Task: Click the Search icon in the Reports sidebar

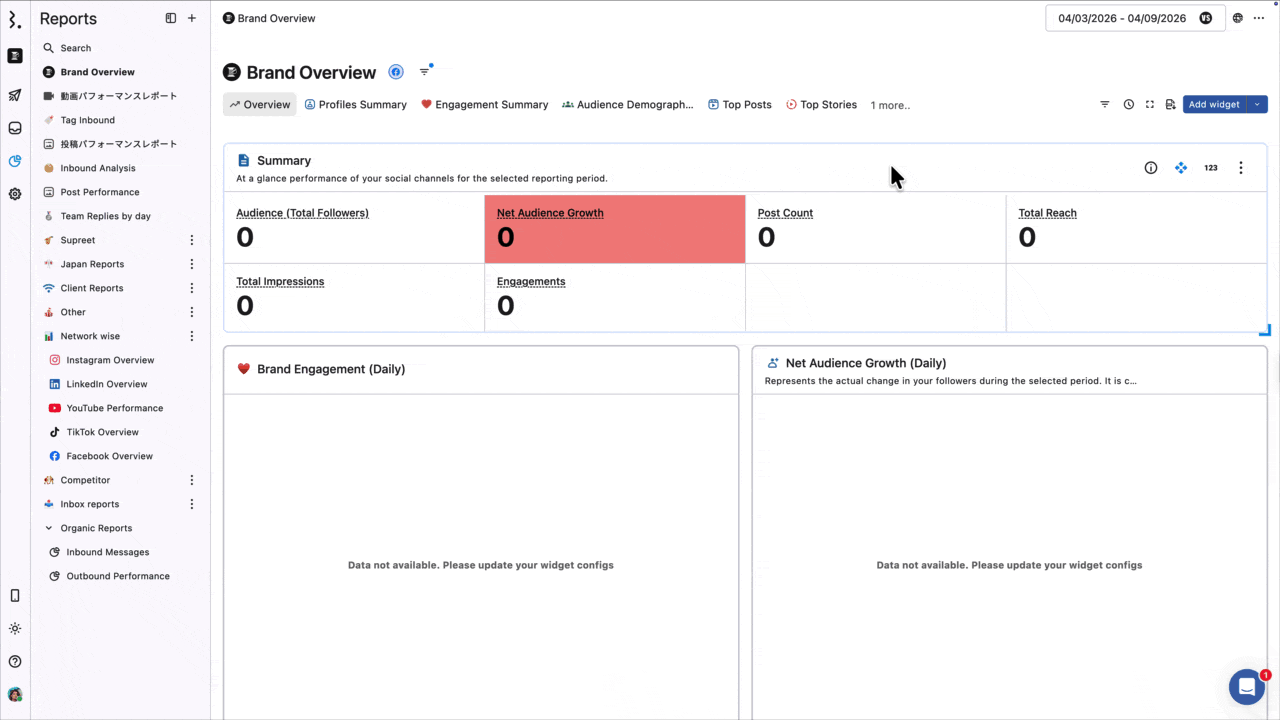Action: pyautogui.click(x=47, y=47)
